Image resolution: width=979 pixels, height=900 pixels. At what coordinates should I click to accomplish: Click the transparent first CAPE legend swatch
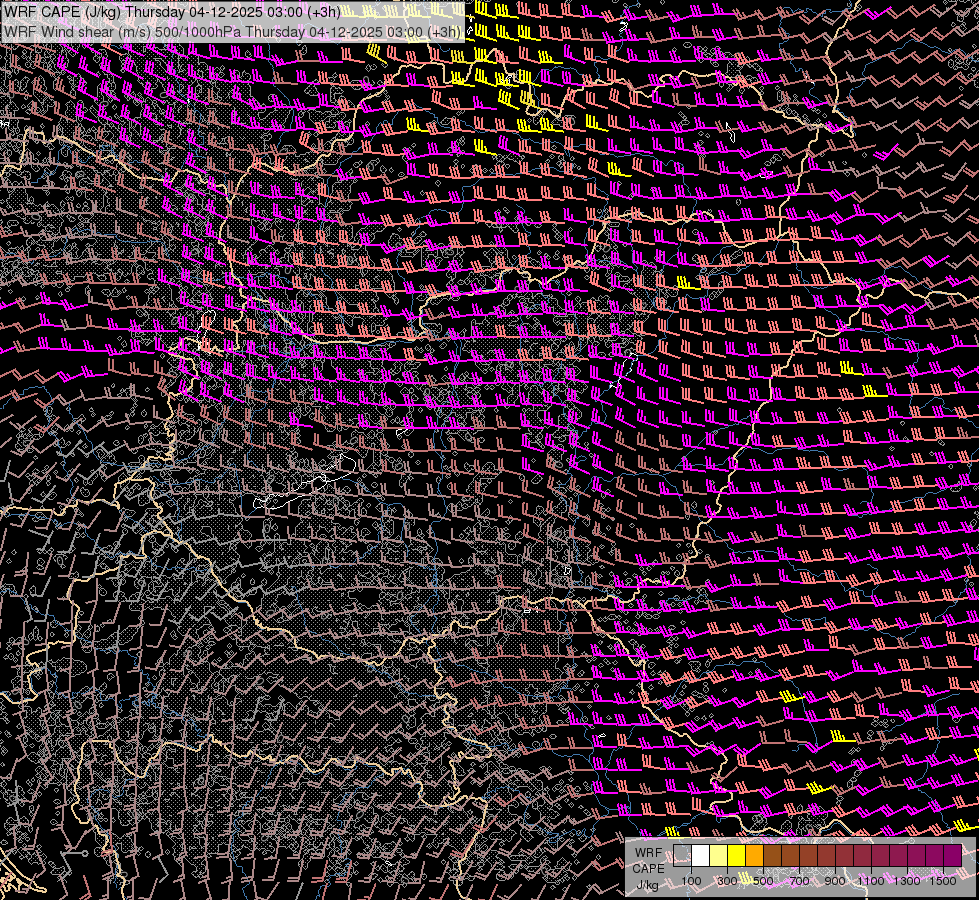682,855
